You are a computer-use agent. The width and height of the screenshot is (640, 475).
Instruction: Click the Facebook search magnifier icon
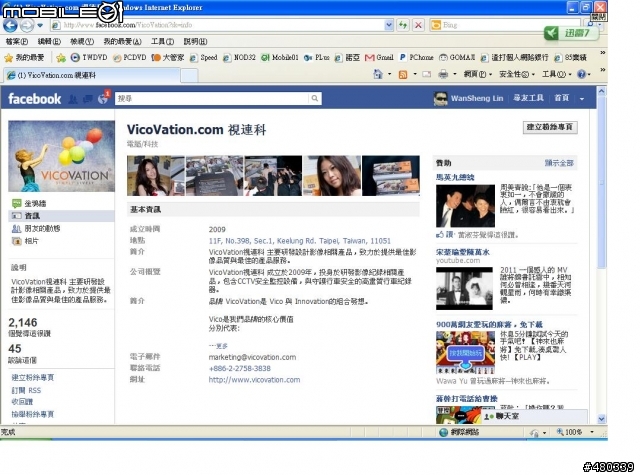(315, 98)
